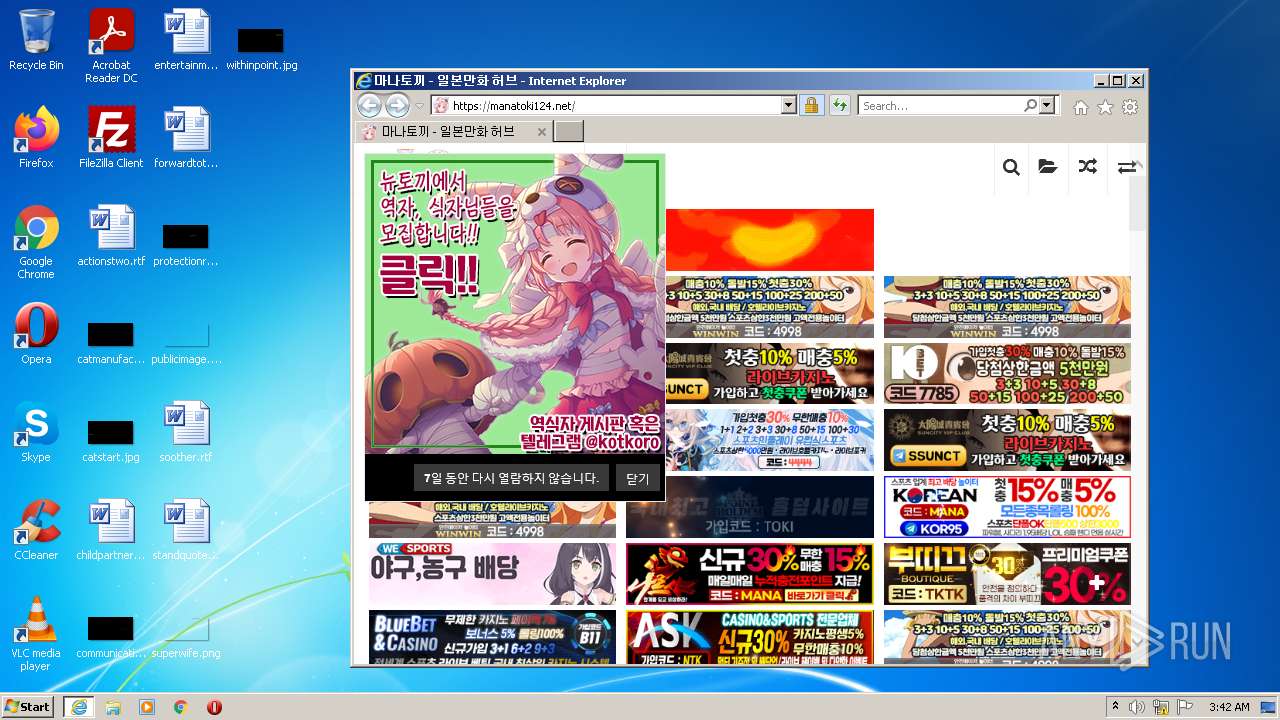Click the 신규30% 코드 MANA banner
This screenshot has width=1280, height=720.
point(749,574)
